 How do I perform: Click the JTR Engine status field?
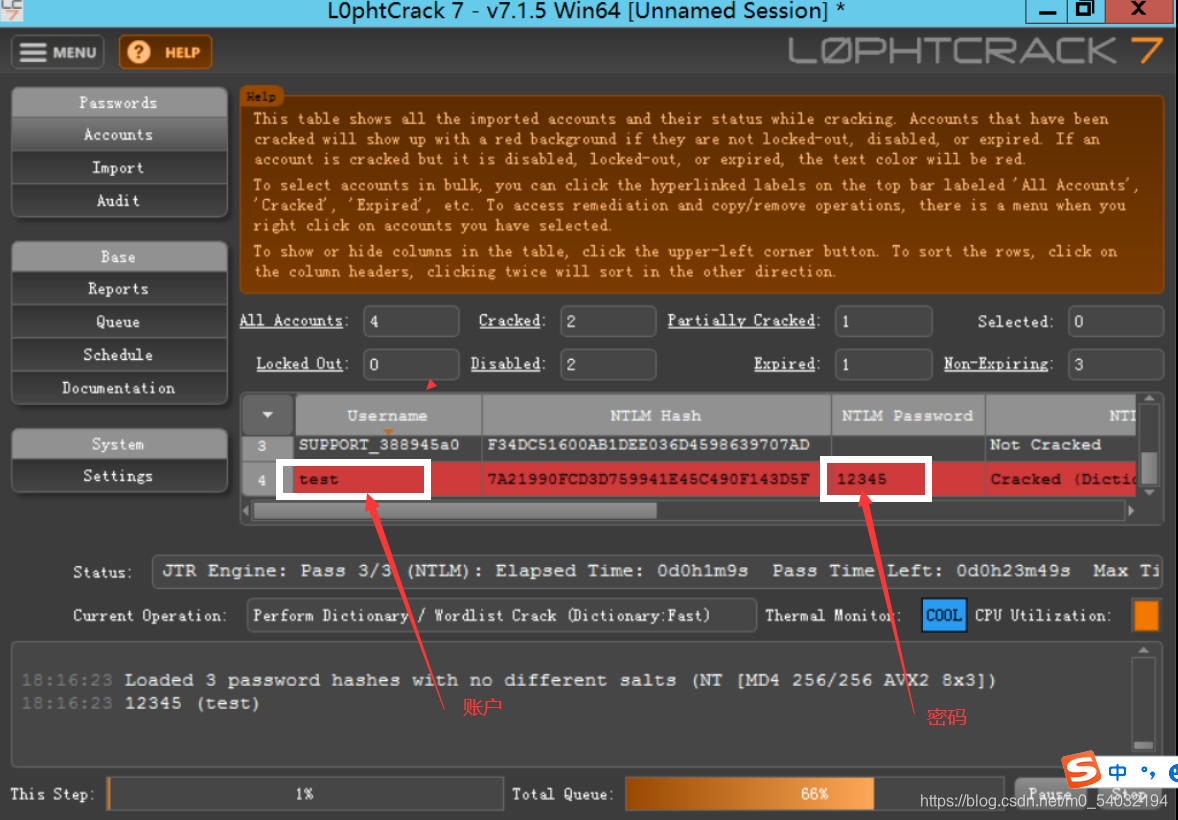pyautogui.click(x=657, y=571)
